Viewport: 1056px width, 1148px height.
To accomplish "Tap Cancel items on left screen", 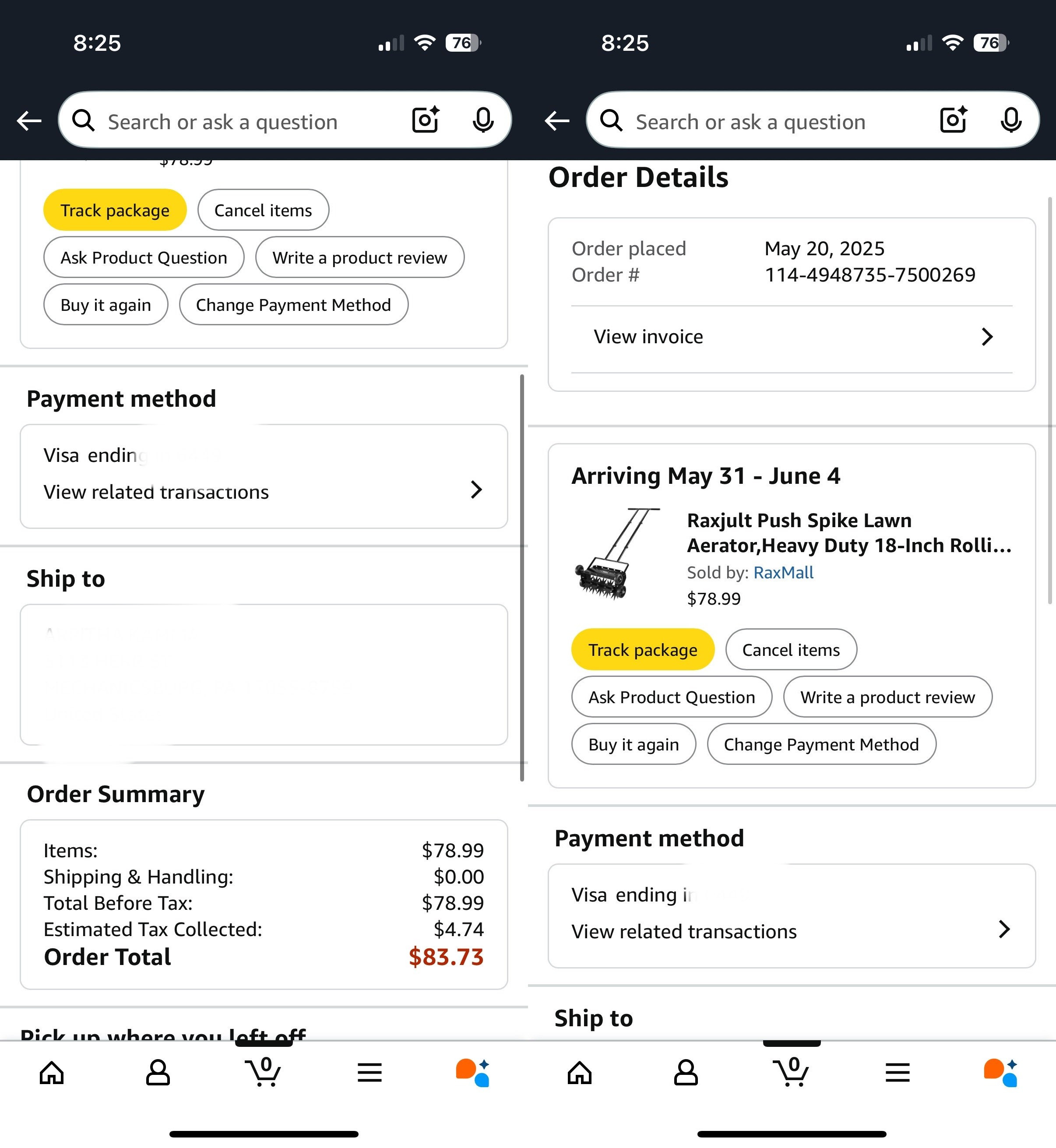I will pyautogui.click(x=263, y=210).
